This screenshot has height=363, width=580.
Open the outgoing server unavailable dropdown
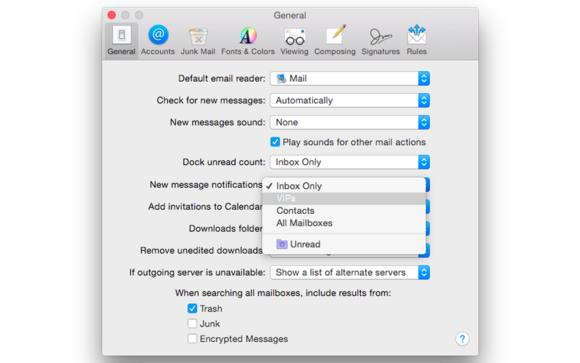(350, 273)
